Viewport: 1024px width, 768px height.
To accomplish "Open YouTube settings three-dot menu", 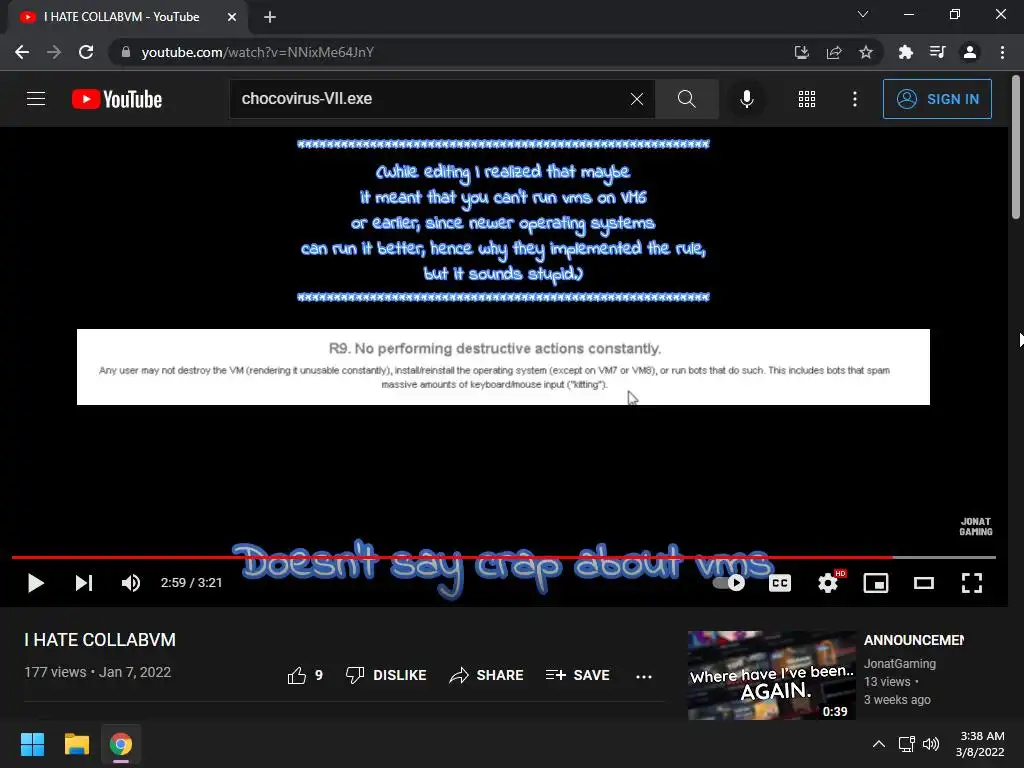I will click(855, 99).
